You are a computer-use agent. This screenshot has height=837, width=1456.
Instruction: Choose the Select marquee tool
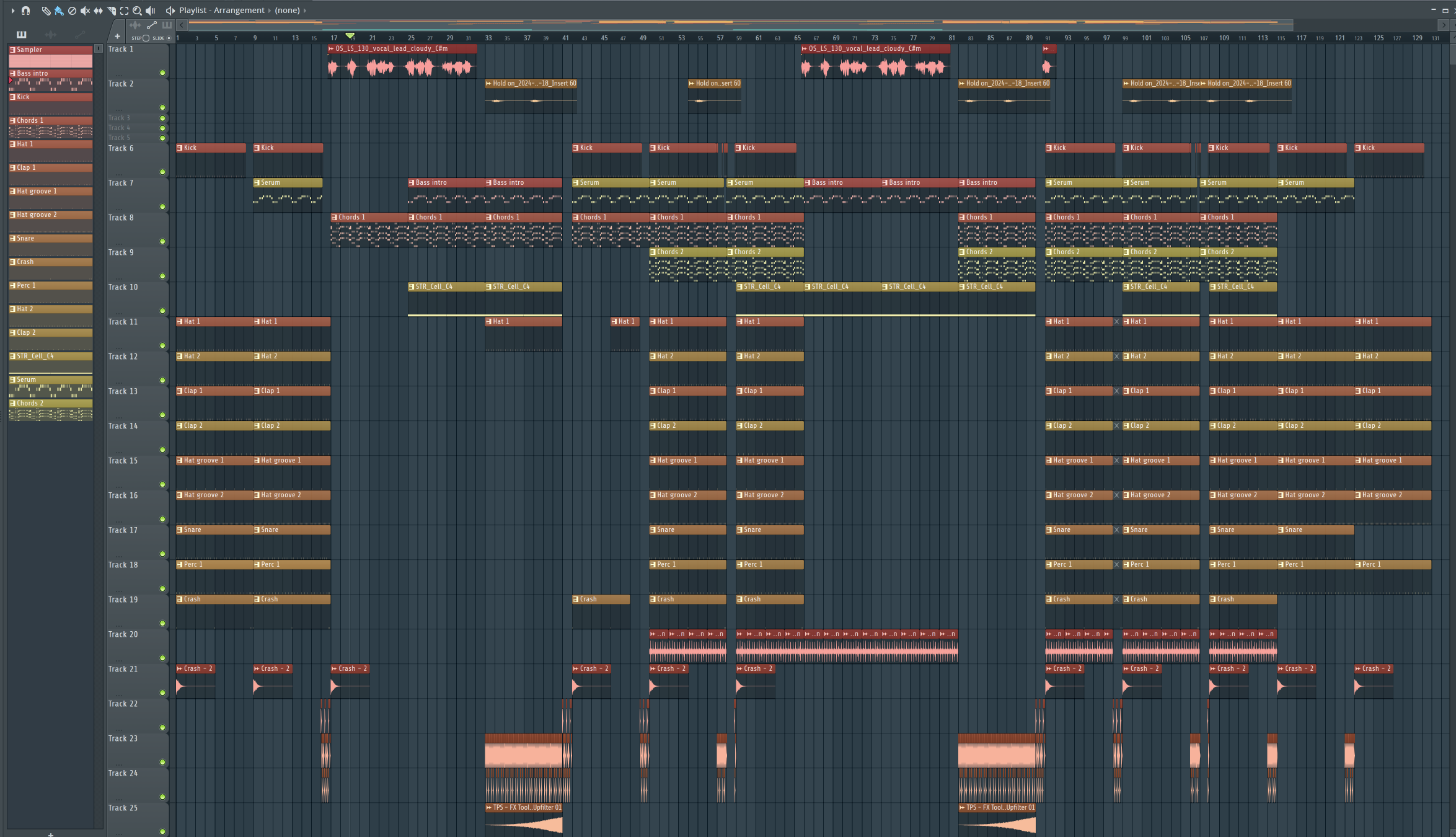pos(124,11)
